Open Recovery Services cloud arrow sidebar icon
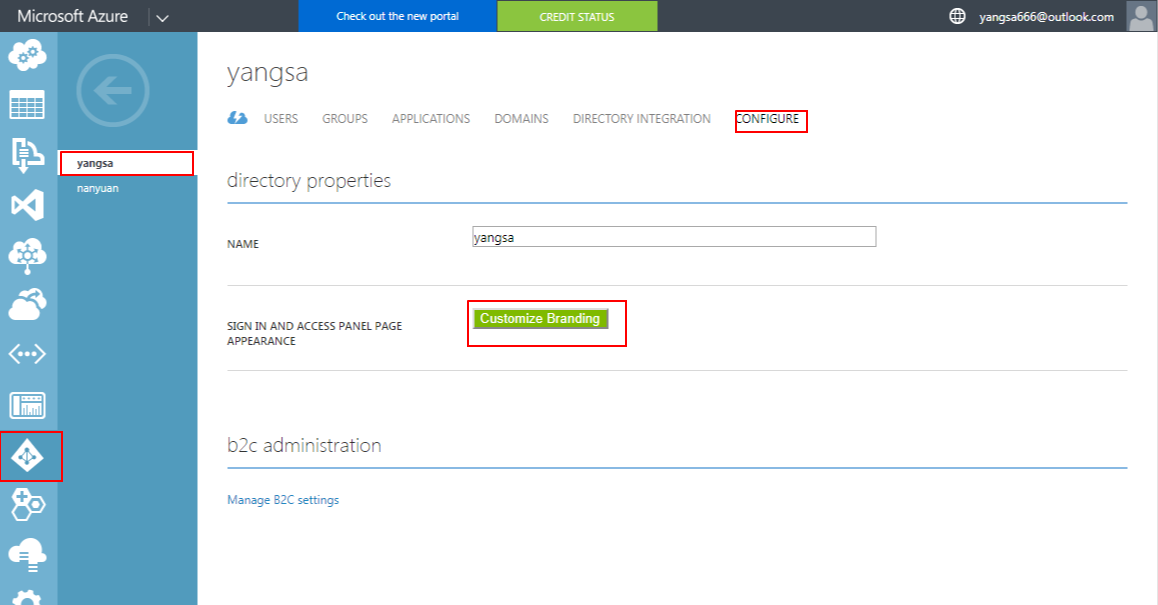Image resolution: width=1158 pixels, height=605 pixels. [x=27, y=304]
